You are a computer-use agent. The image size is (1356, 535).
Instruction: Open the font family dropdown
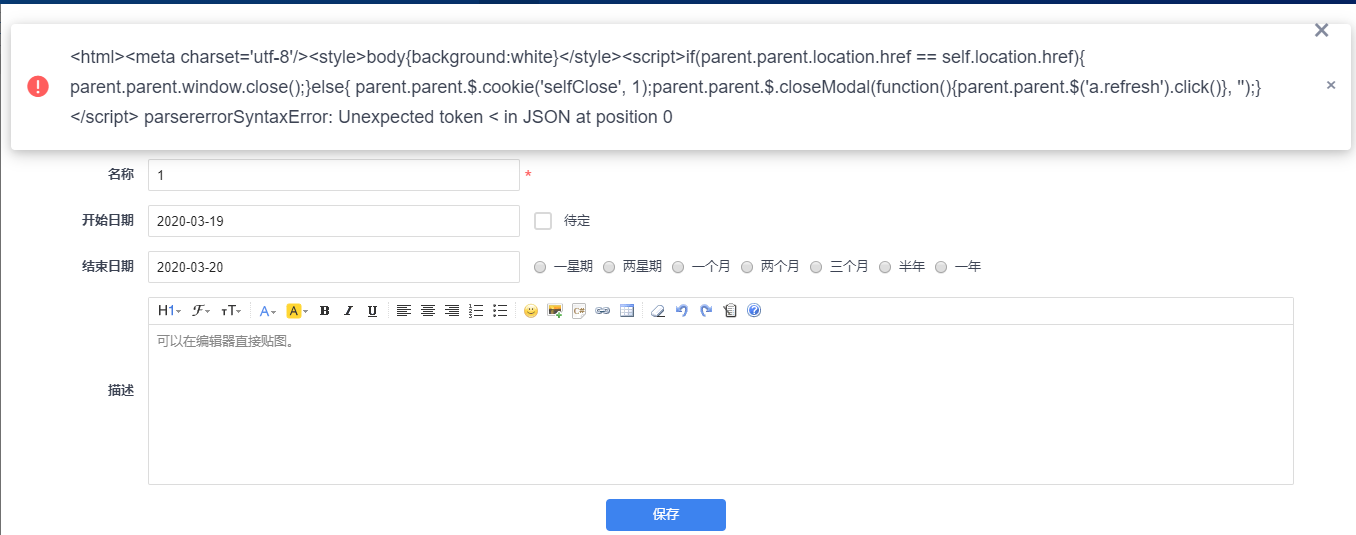tap(200, 311)
